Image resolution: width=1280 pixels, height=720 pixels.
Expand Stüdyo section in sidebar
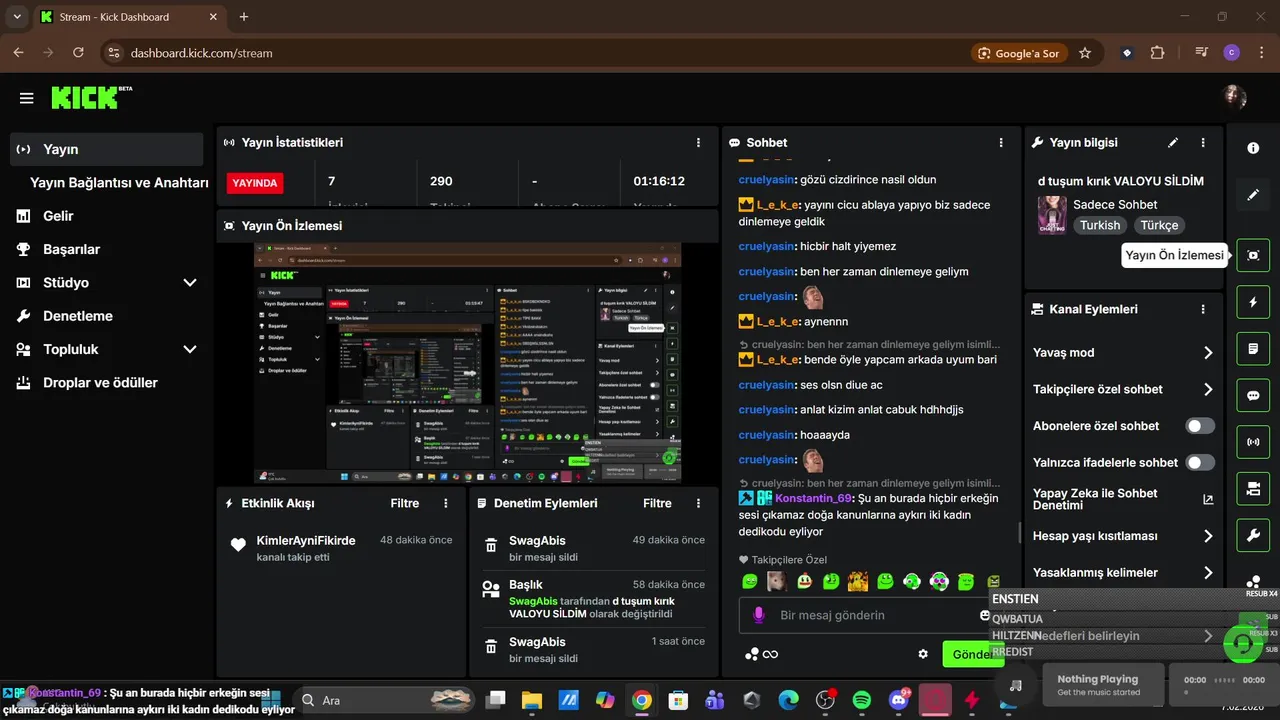pyautogui.click(x=190, y=283)
